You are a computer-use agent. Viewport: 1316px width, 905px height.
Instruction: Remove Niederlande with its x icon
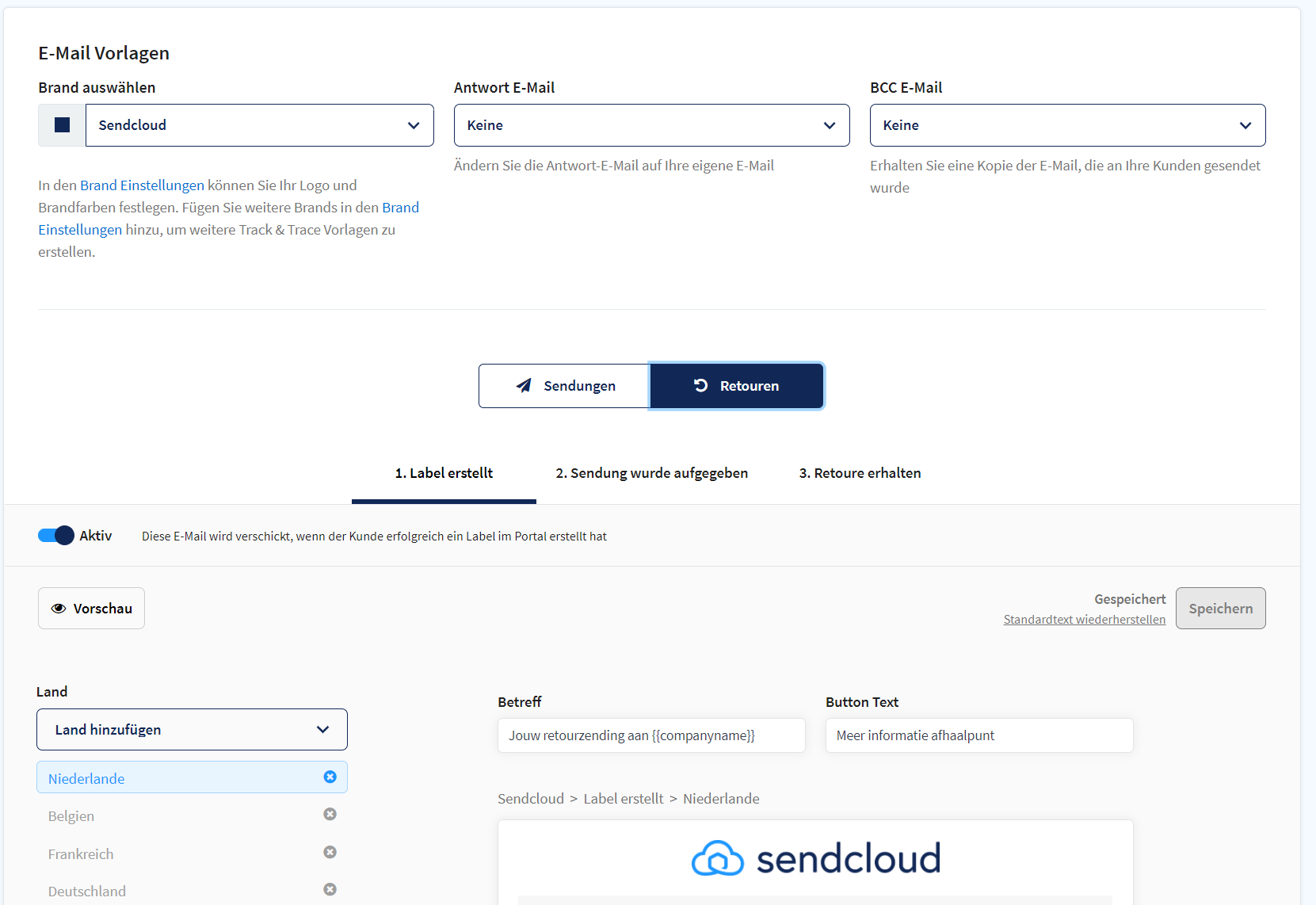tap(330, 777)
